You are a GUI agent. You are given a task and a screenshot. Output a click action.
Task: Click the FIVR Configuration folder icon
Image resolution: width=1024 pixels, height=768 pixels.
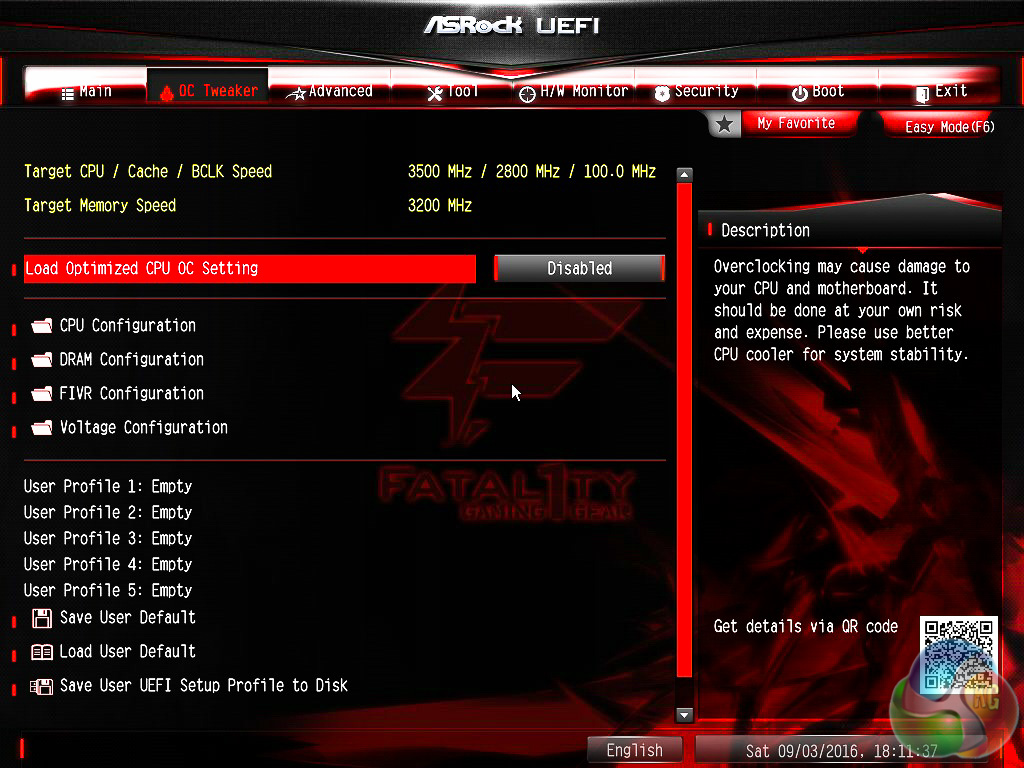[x=42, y=393]
